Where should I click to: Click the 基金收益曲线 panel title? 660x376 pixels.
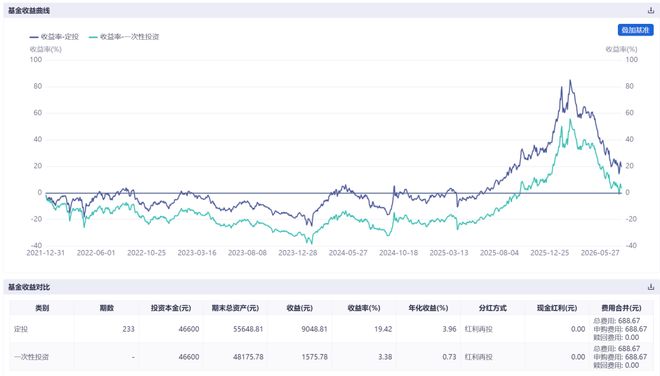29,11
